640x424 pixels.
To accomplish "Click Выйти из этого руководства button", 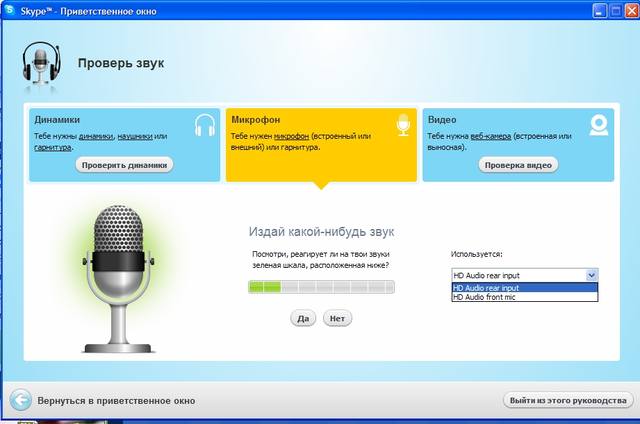I will click(x=568, y=400).
